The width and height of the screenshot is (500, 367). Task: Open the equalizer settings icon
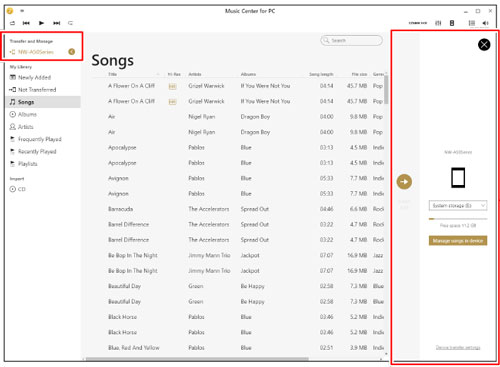pyautogui.click(x=438, y=23)
